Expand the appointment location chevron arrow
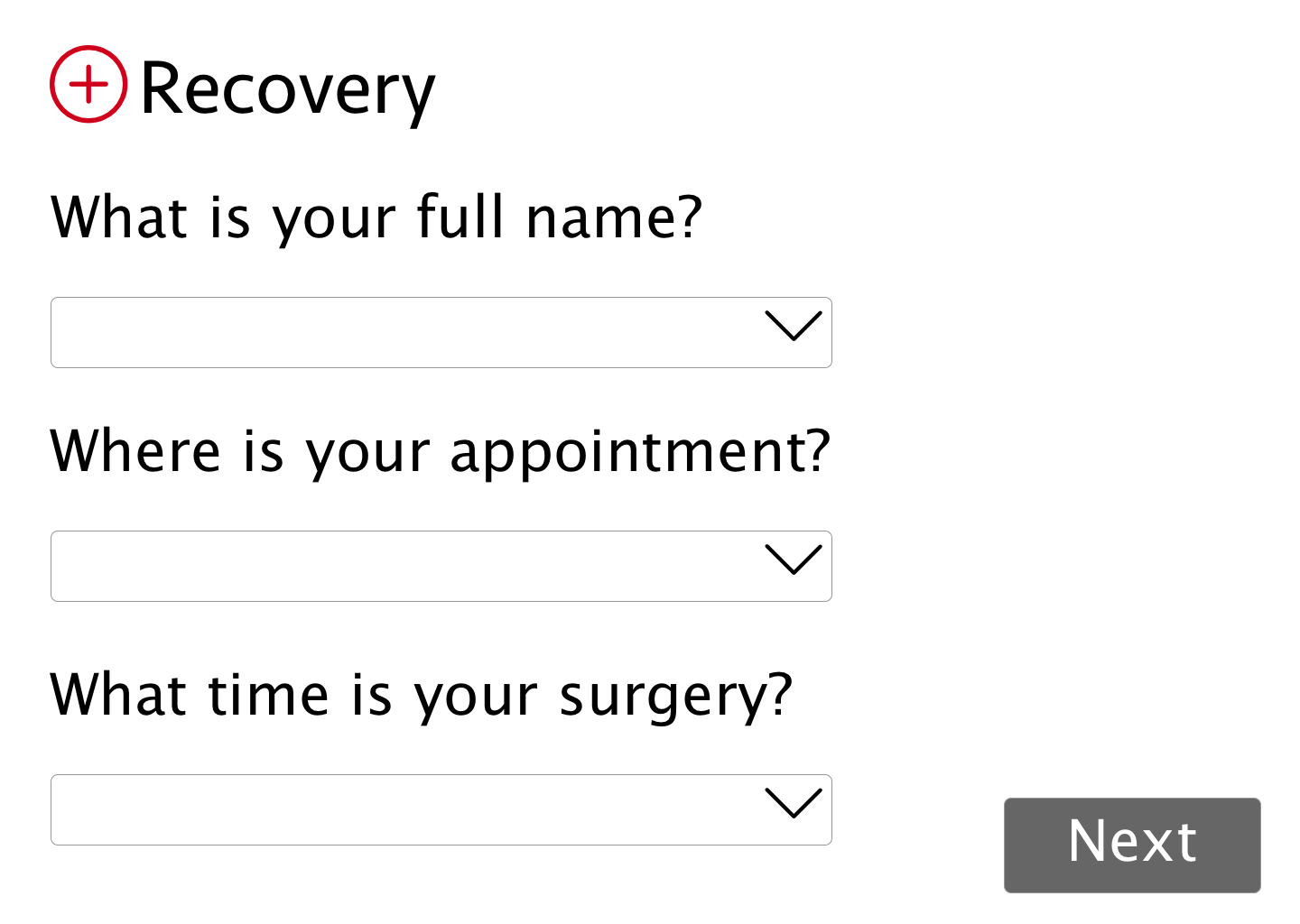This screenshot has height=924, width=1300. 793,560
